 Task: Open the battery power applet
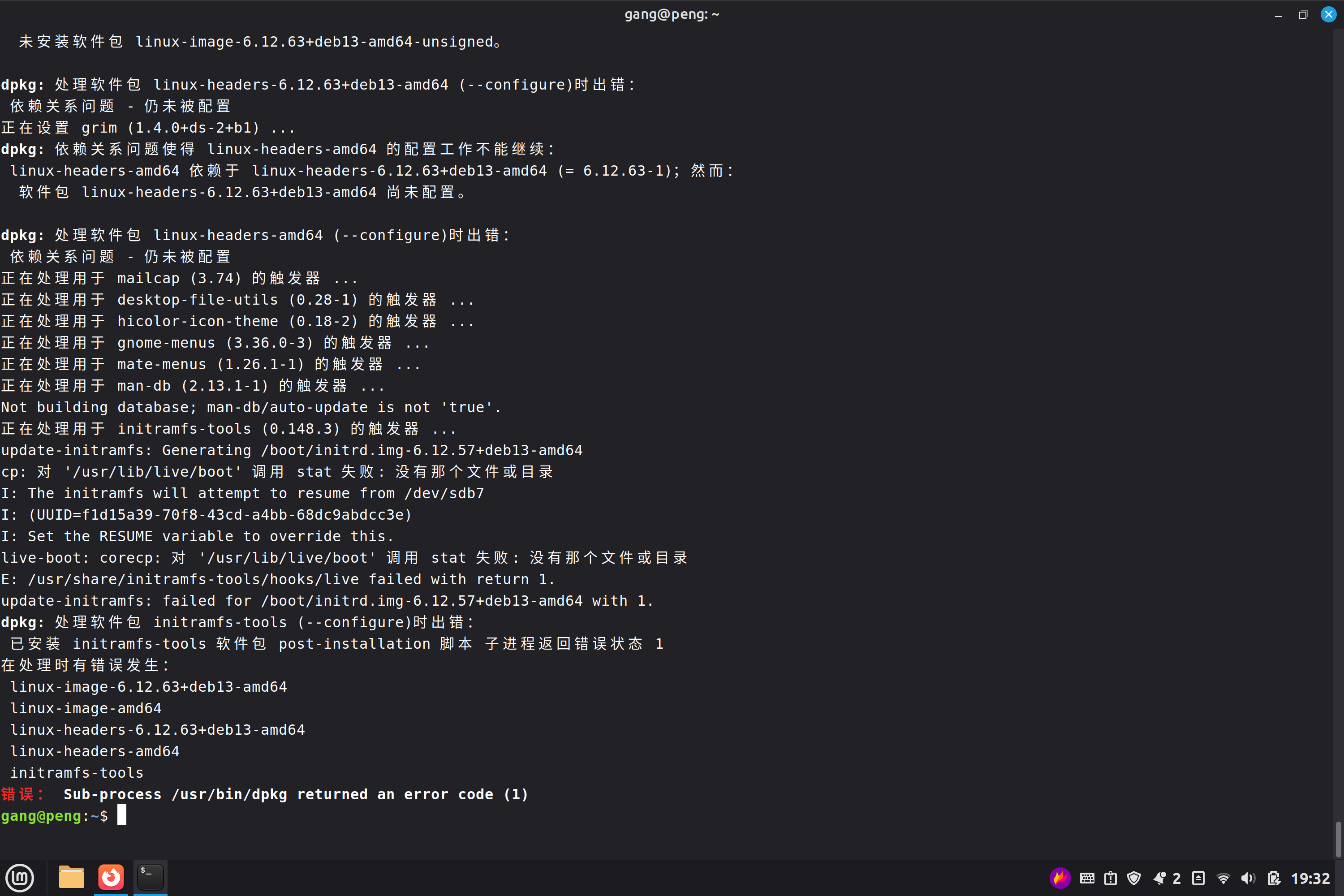pyautogui.click(x=1274, y=878)
